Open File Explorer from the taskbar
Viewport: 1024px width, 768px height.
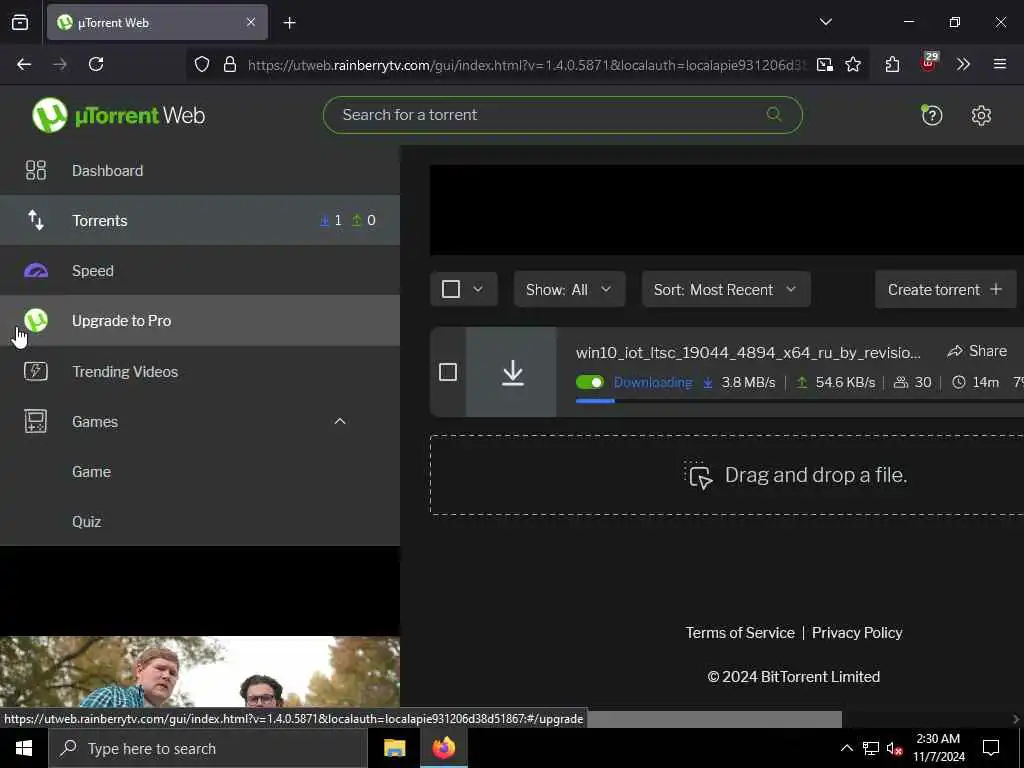394,748
